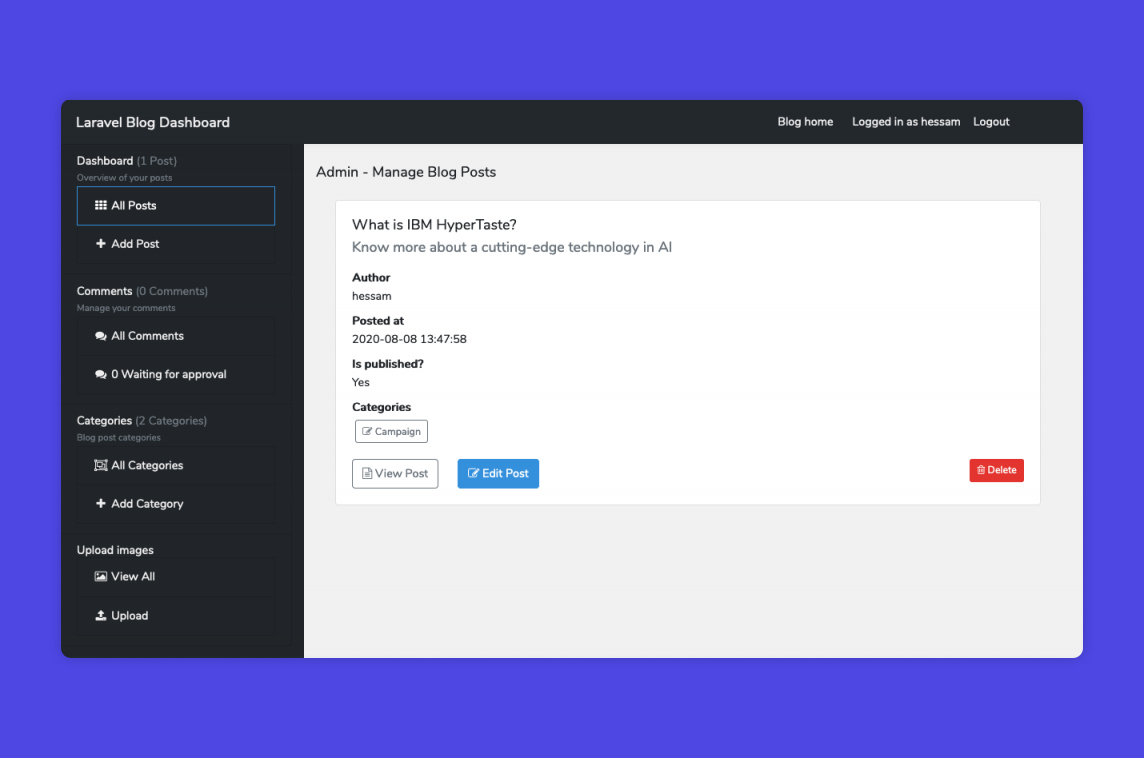
Task: Click the image icon next to View All
Action: click(x=101, y=577)
